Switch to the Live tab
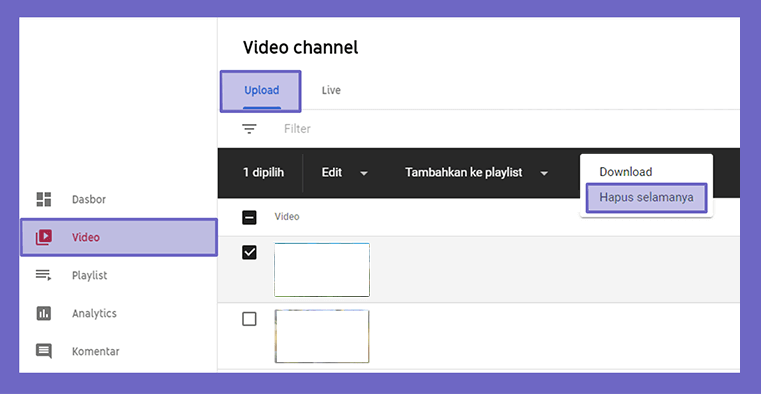 [x=331, y=90]
